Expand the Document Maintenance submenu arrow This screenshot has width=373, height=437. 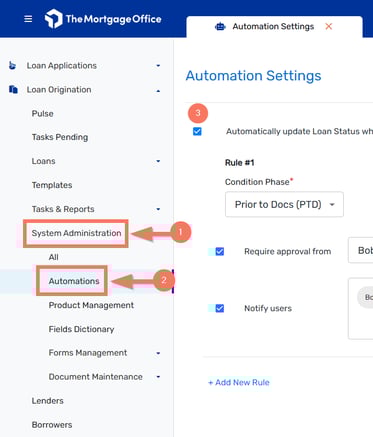pyautogui.click(x=158, y=377)
